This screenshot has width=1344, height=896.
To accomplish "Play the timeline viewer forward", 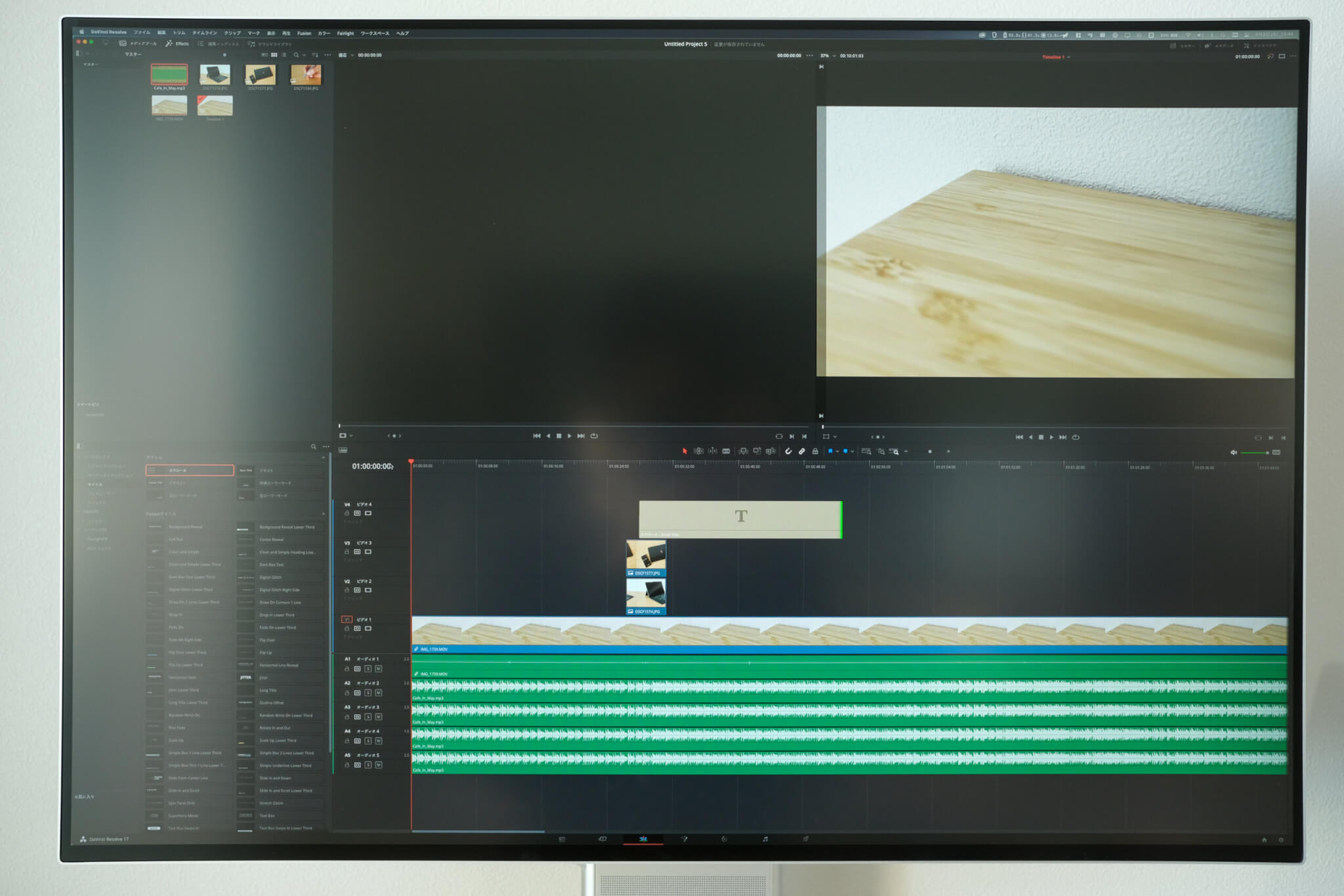I will coord(1051,437).
